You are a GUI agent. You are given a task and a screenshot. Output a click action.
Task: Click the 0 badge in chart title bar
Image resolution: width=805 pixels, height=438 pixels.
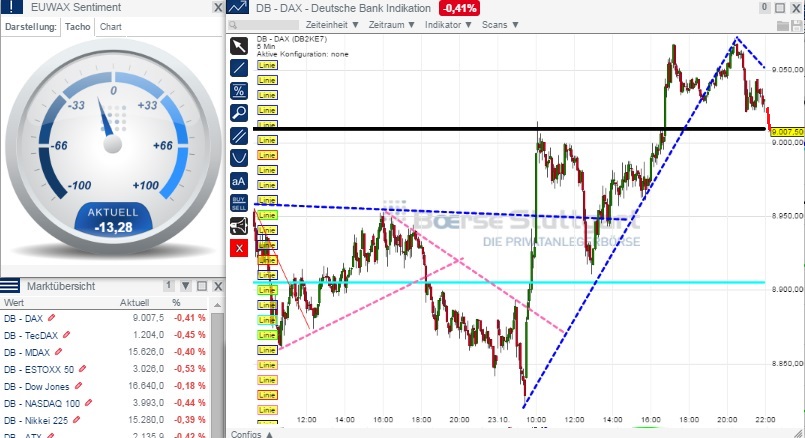(764, 7)
